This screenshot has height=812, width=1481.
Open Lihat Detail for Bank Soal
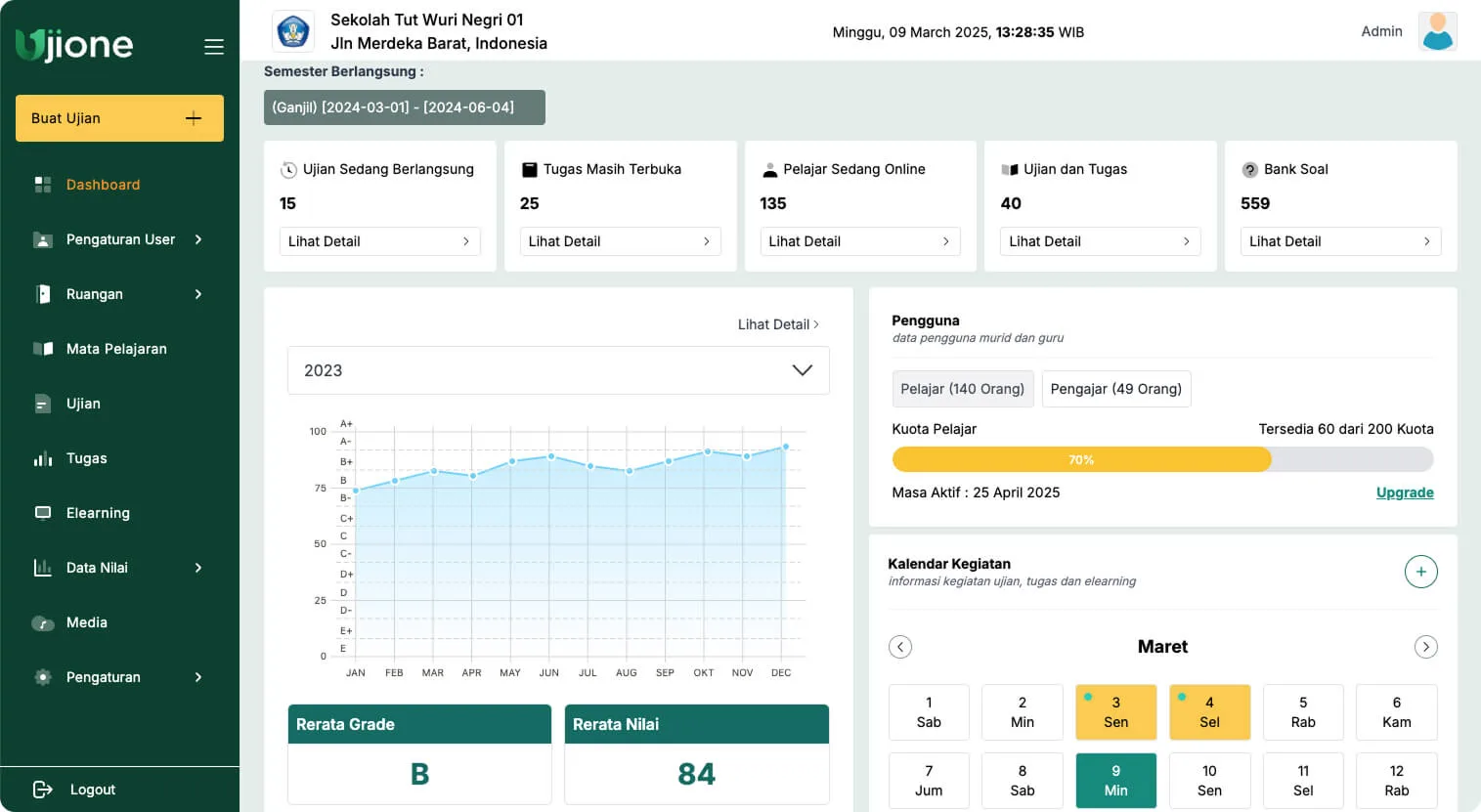[x=1340, y=241]
